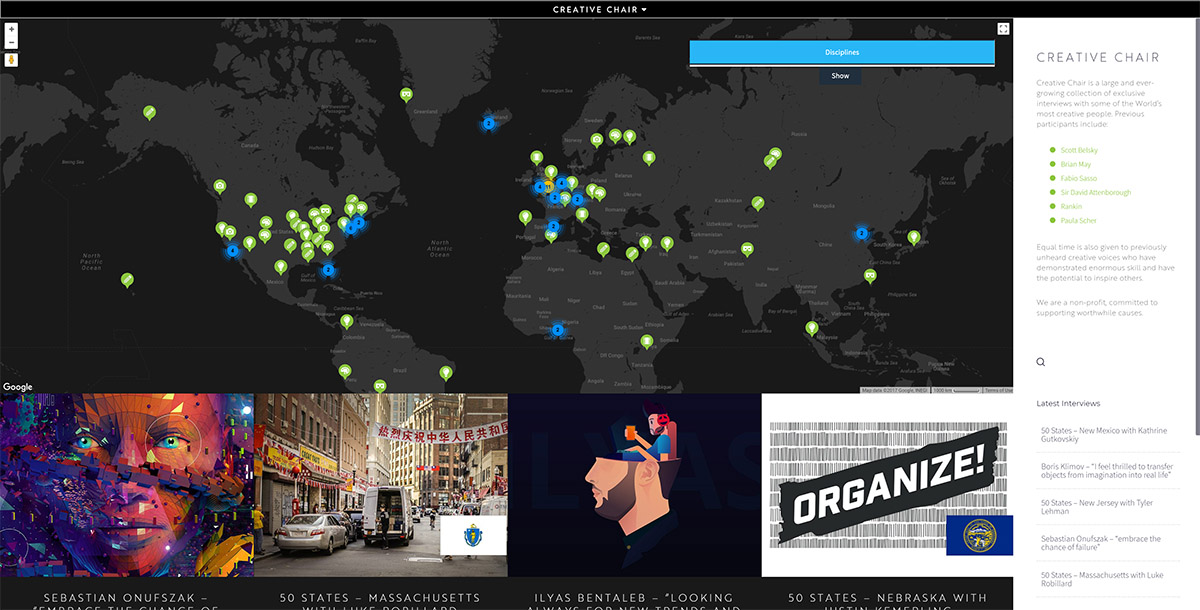Zoom in on the map
This screenshot has width=1200, height=610.
point(11,30)
